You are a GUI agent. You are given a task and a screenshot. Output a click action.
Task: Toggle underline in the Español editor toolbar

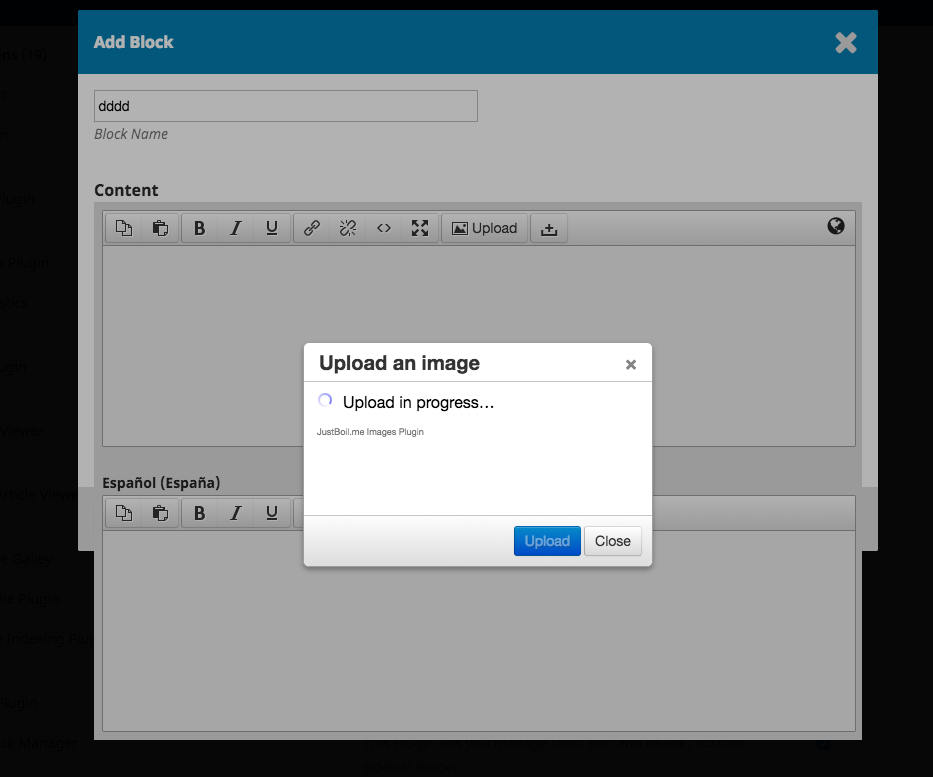[x=271, y=512]
